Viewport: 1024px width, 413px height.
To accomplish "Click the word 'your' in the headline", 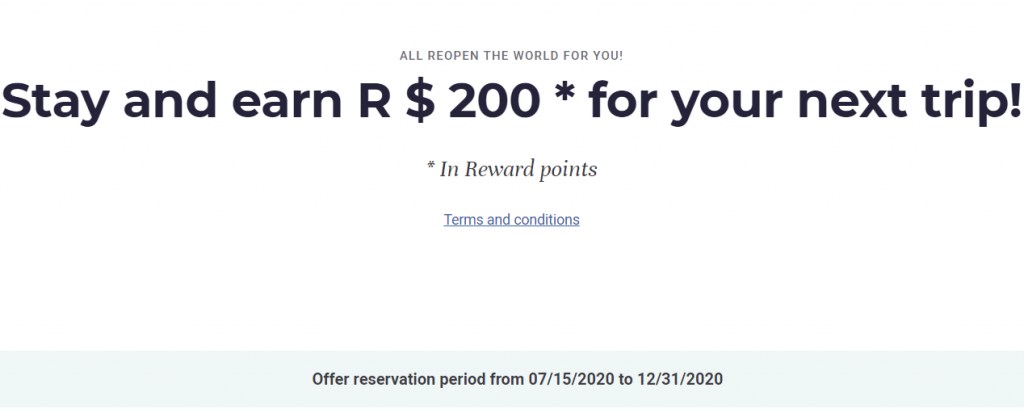I will [x=727, y=105].
